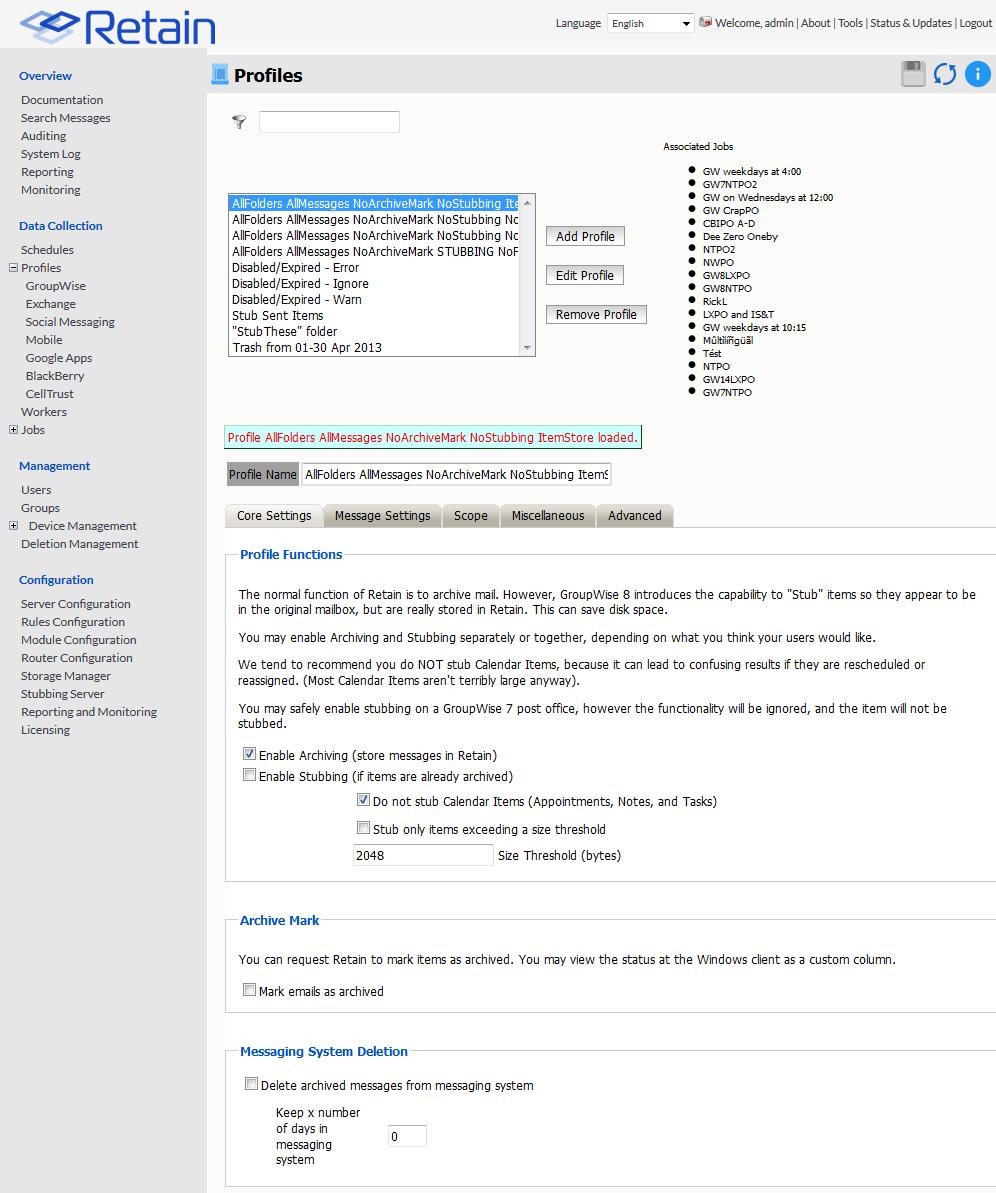This screenshot has width=996, height=1193.
Task: Open the blue info help icon
Action: point(978,74)
